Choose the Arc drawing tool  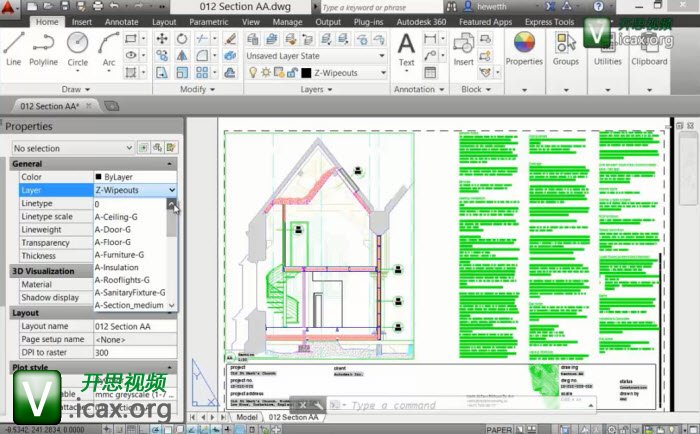click(108, 48)
